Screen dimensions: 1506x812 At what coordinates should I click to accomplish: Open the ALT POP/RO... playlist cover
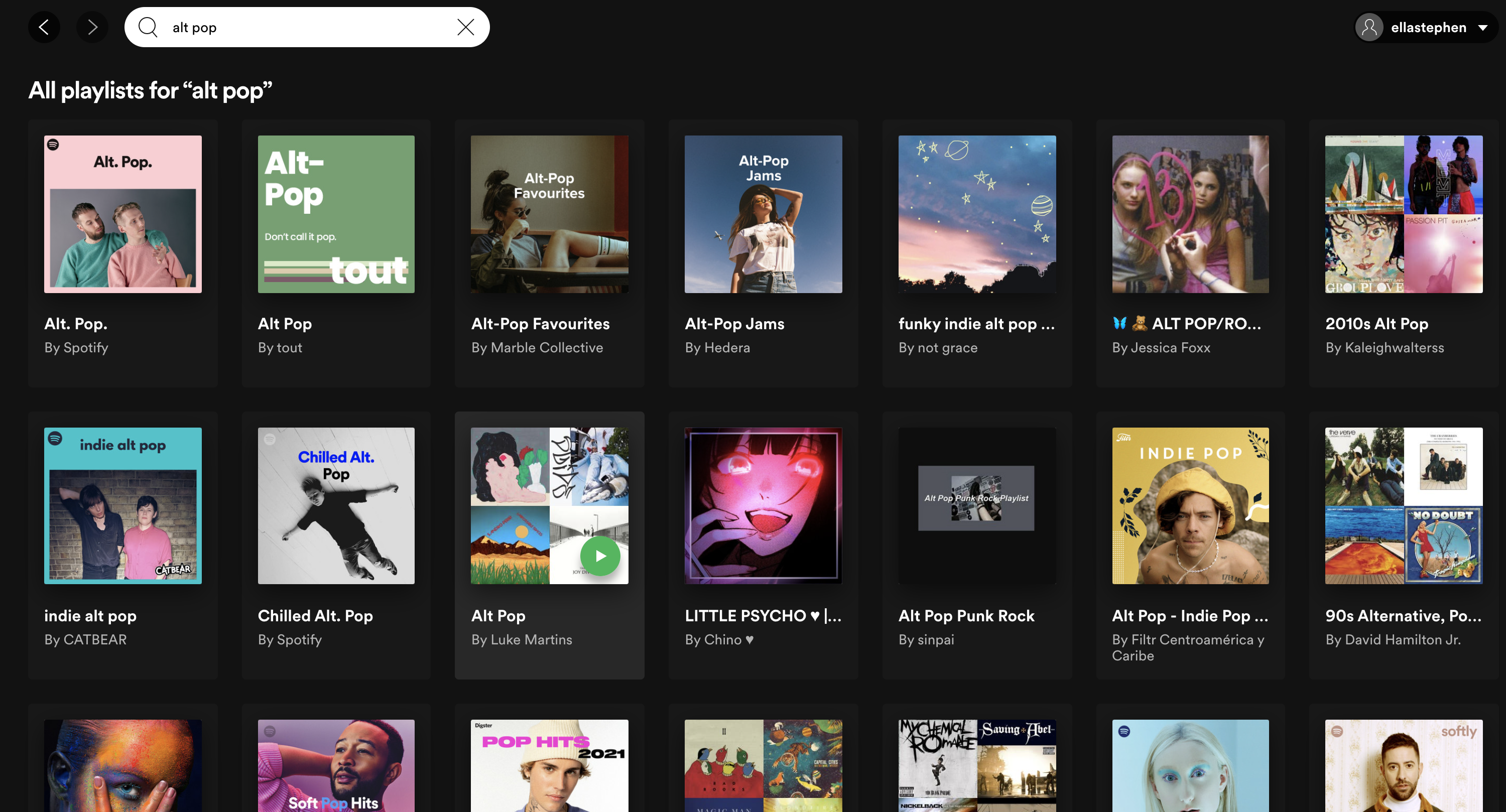(1190, 214)
